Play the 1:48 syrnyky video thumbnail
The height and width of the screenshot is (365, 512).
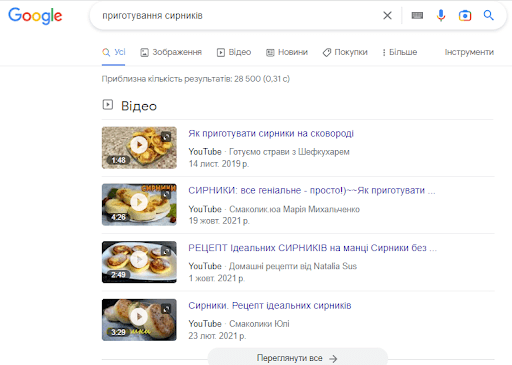(139, 148)
